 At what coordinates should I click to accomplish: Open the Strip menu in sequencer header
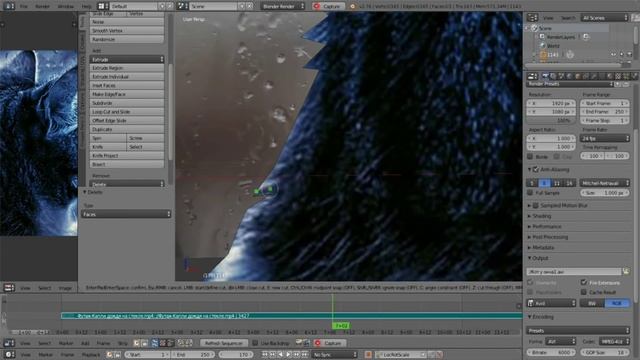point(122,343)
